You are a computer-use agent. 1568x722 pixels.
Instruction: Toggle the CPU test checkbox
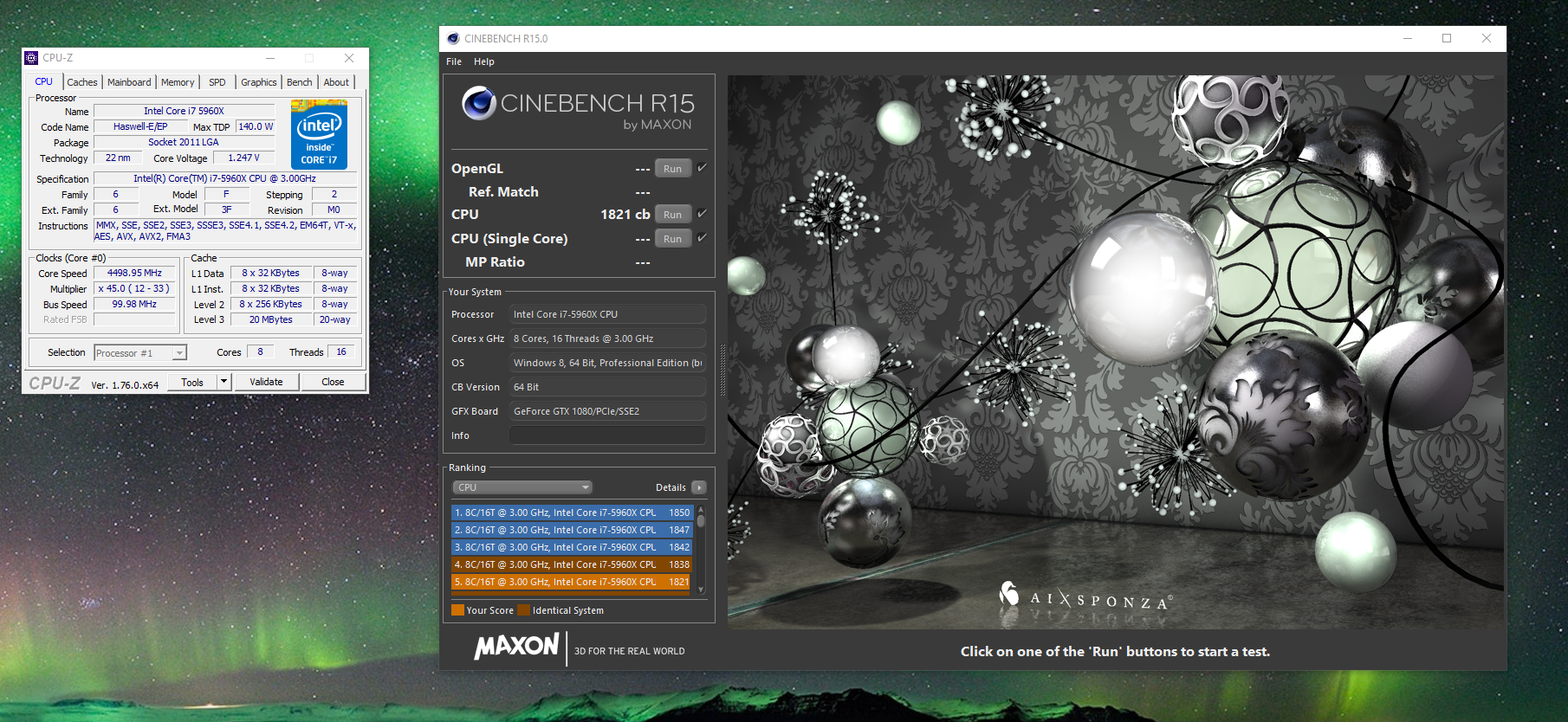703,214
